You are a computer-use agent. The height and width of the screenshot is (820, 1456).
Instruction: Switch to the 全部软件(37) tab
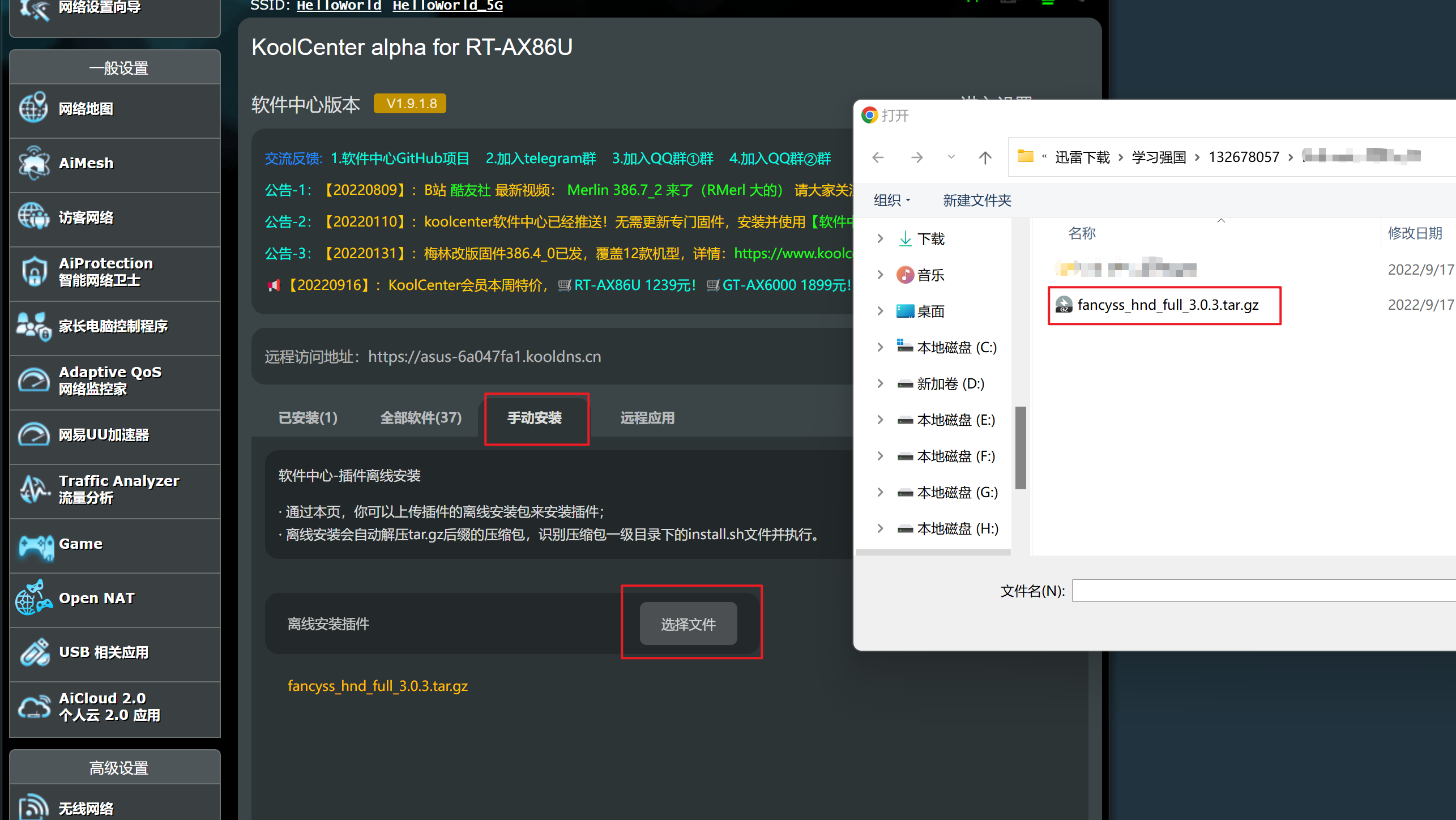421,418
